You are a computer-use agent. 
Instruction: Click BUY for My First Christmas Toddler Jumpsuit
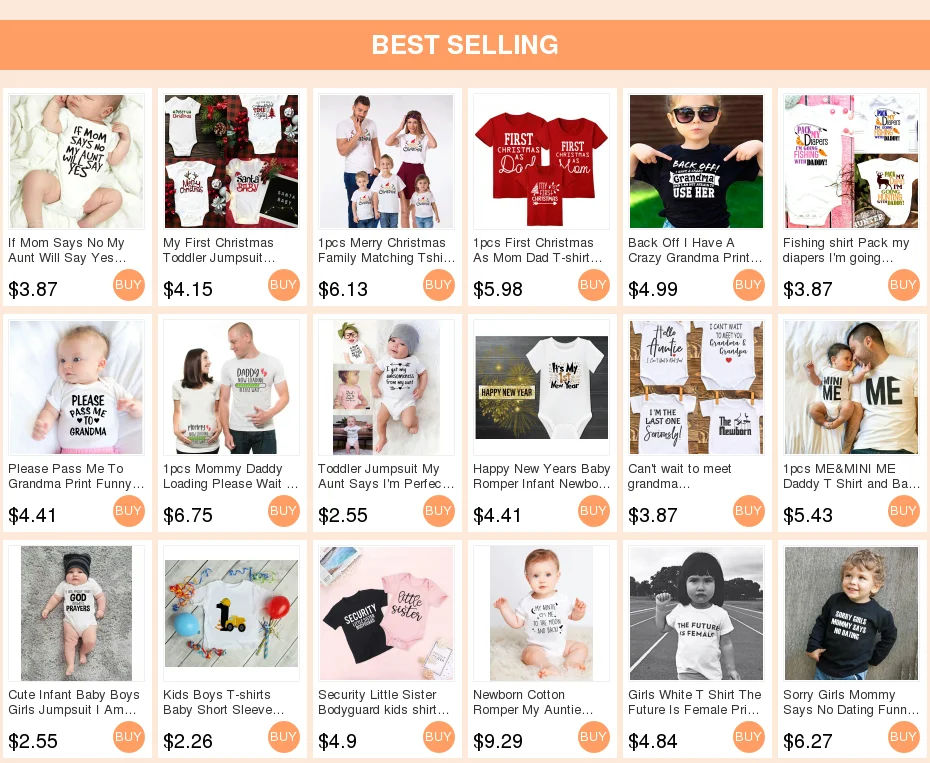(284, 285)
